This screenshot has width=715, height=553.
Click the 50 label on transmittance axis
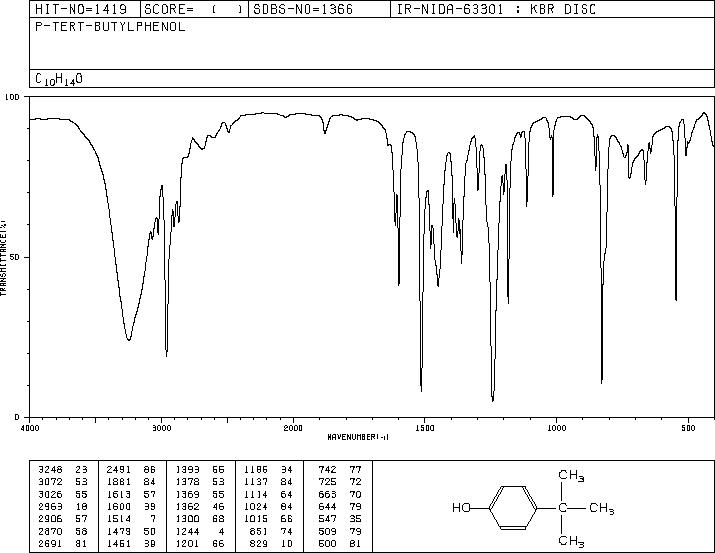coord(15,257)
